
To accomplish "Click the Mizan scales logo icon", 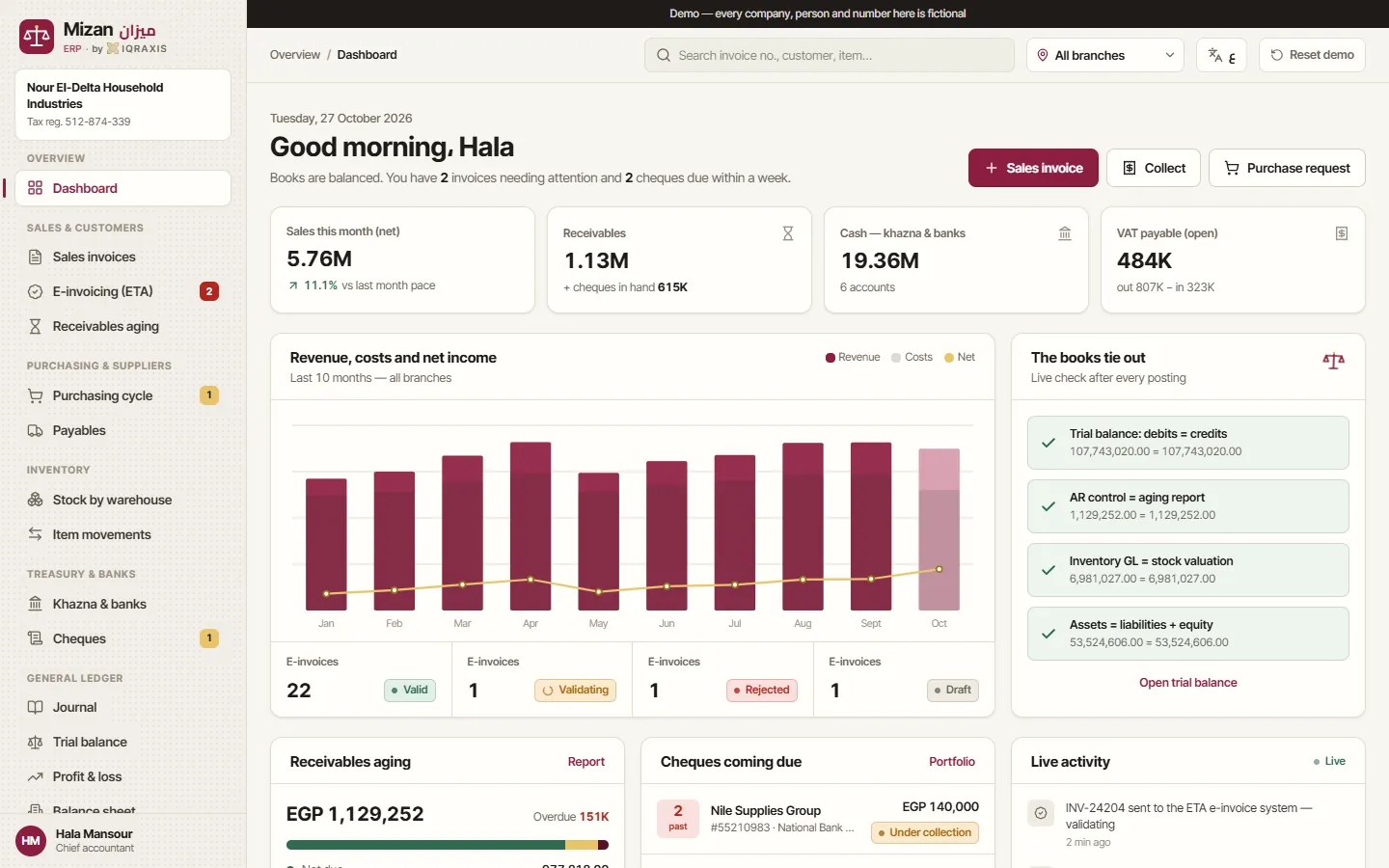I will 37,38.
